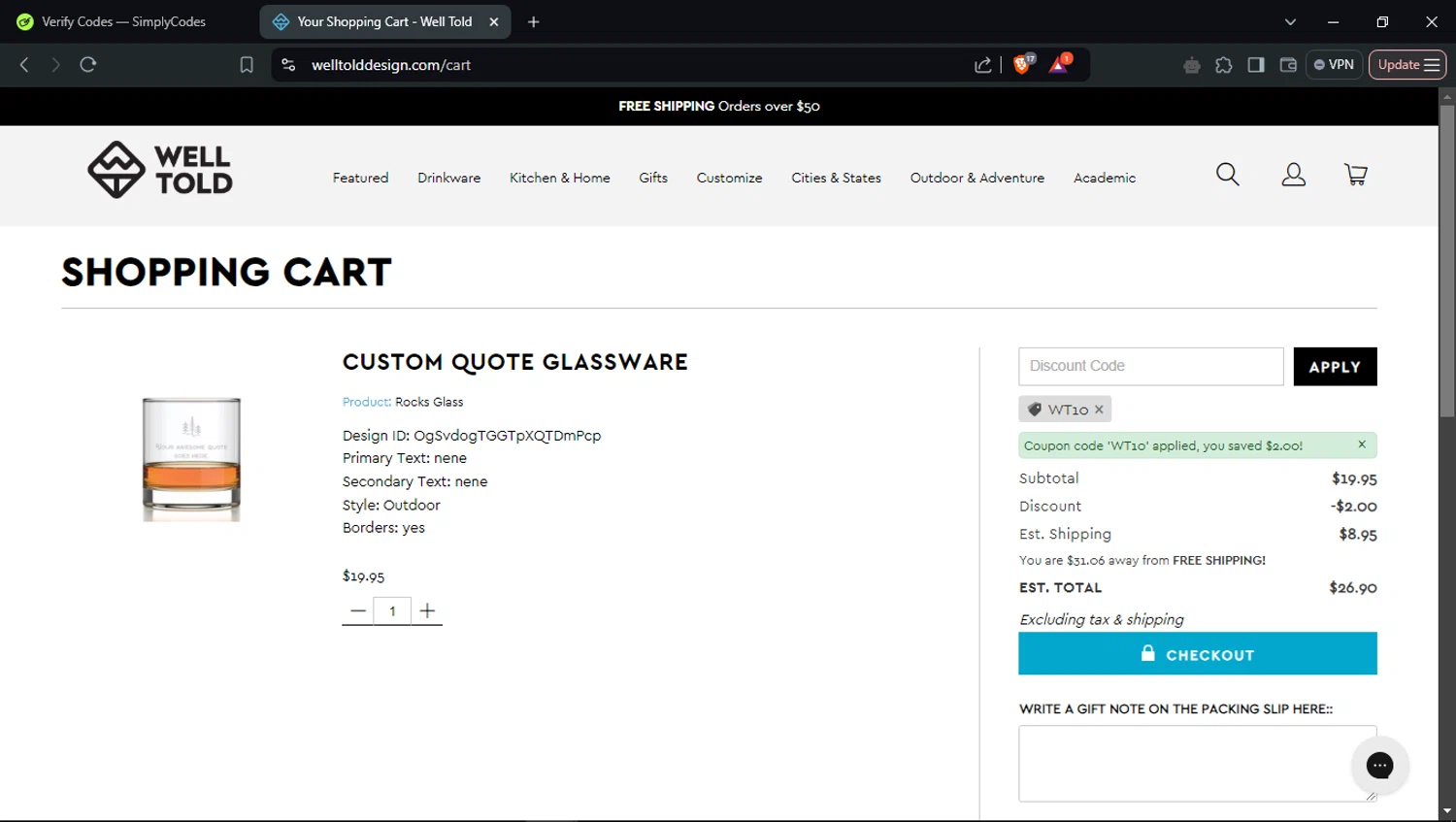Increase quantity with plus button
This screenshot has height=822, width=1456.
427,611
